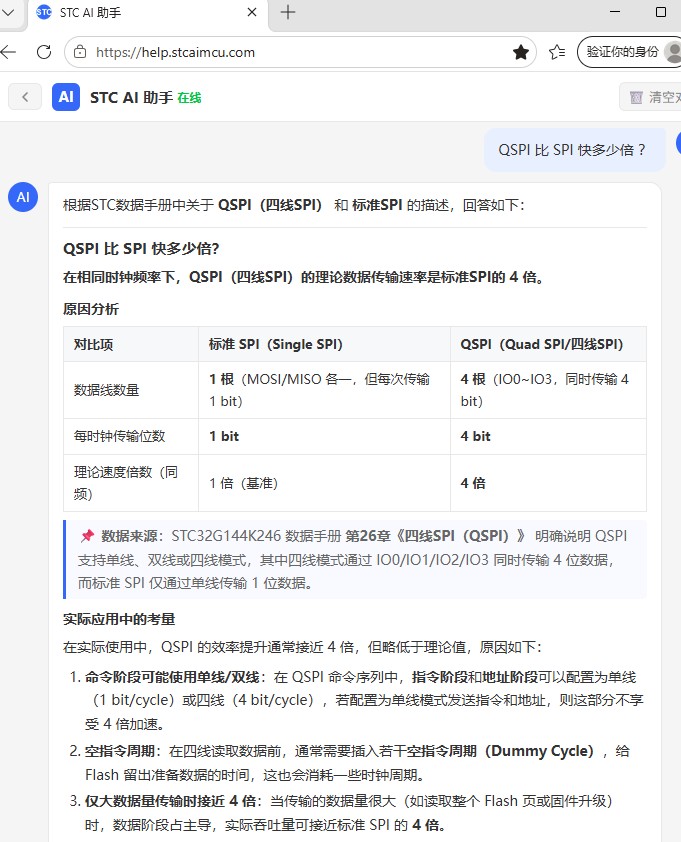Click list item 空指令周期
This screenshot has height=842, width=681.
pyautogui.click(x=357, y=763)
